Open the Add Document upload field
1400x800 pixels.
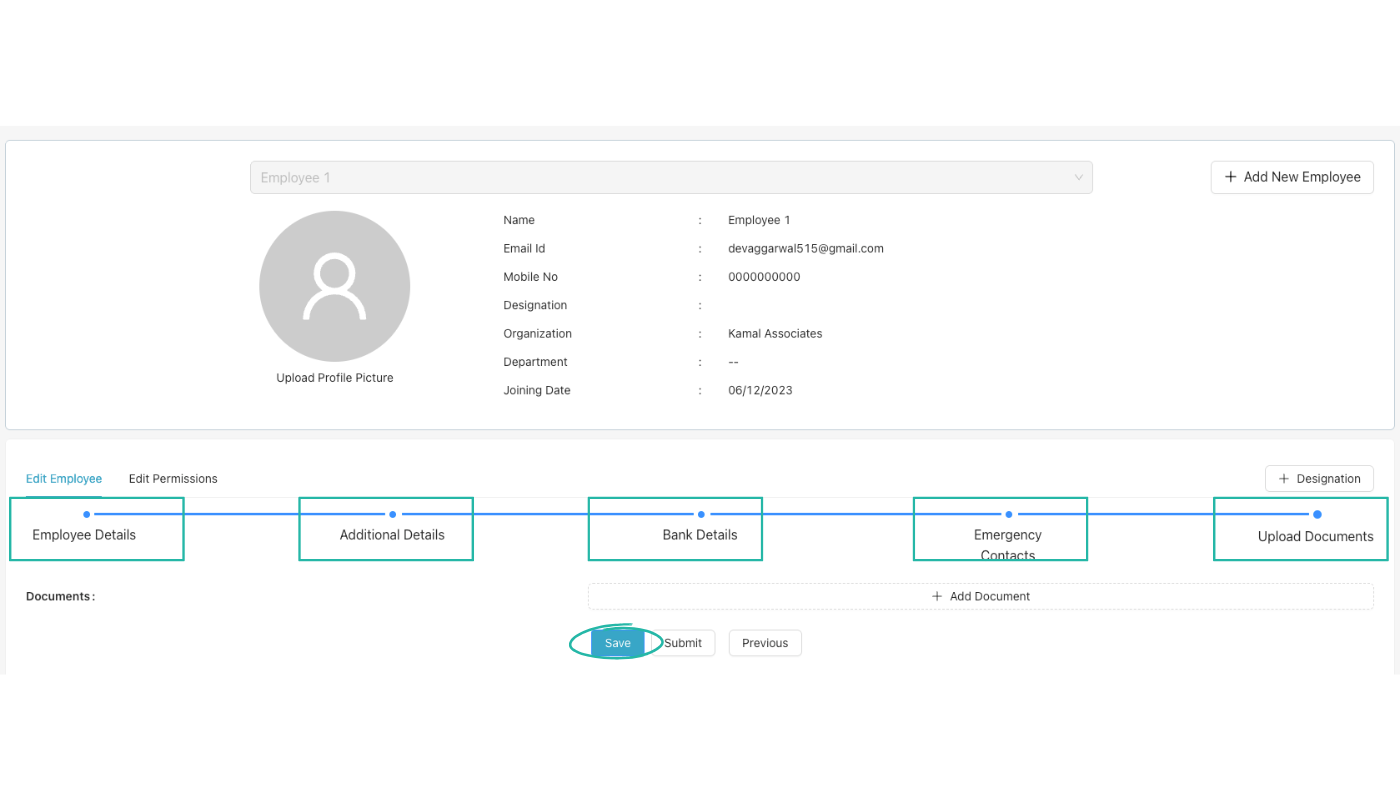(x=980, y=596)
